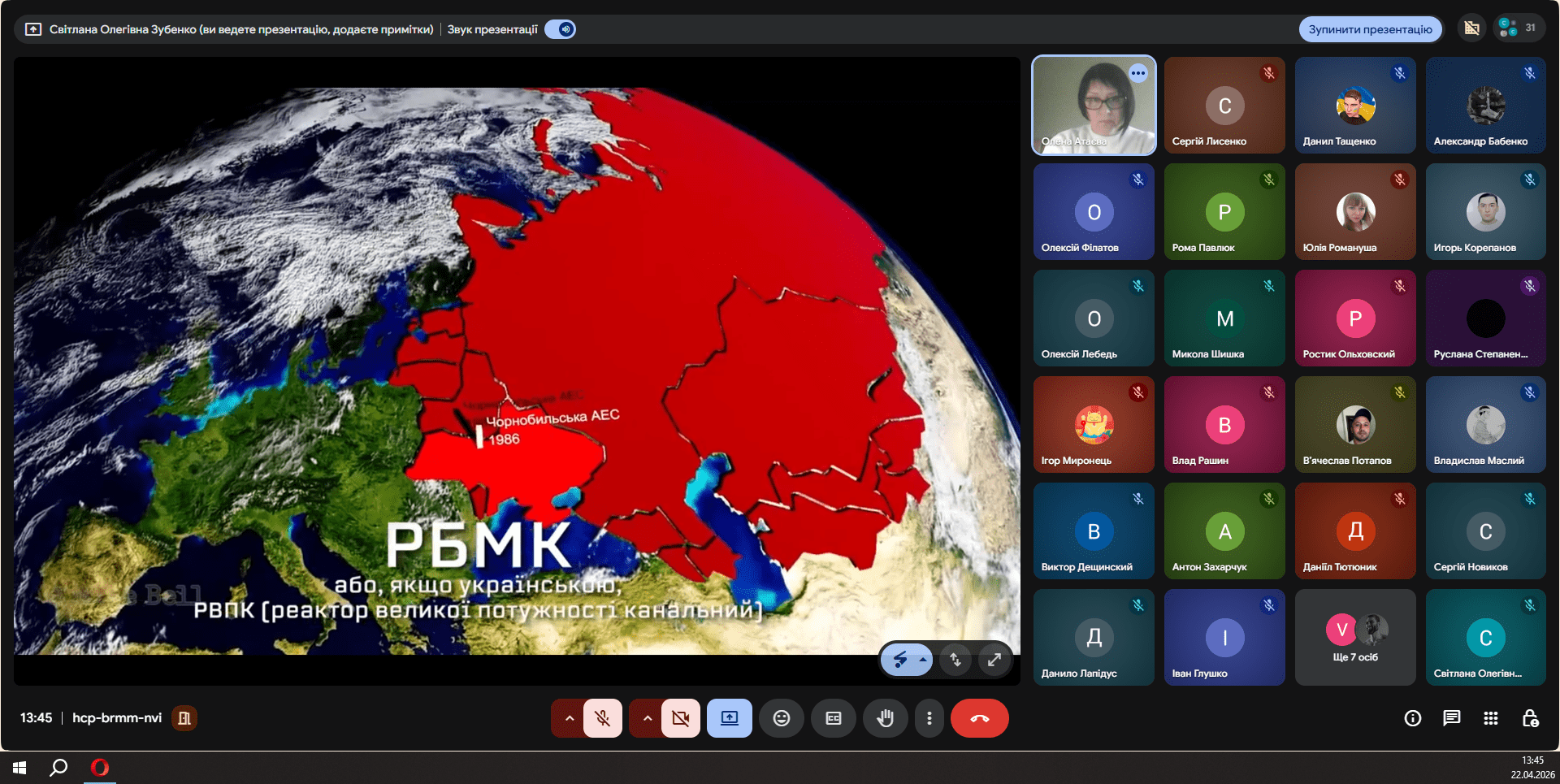Raise your hand
Screen dimensions: 1560x784
[x=885, y=718]
